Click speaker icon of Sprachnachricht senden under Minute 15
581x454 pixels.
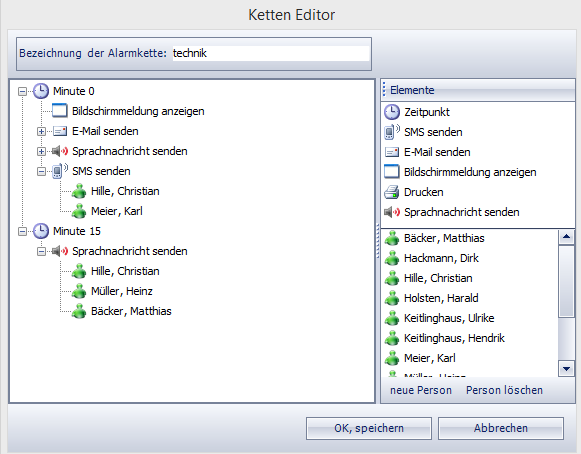[60, 251]
